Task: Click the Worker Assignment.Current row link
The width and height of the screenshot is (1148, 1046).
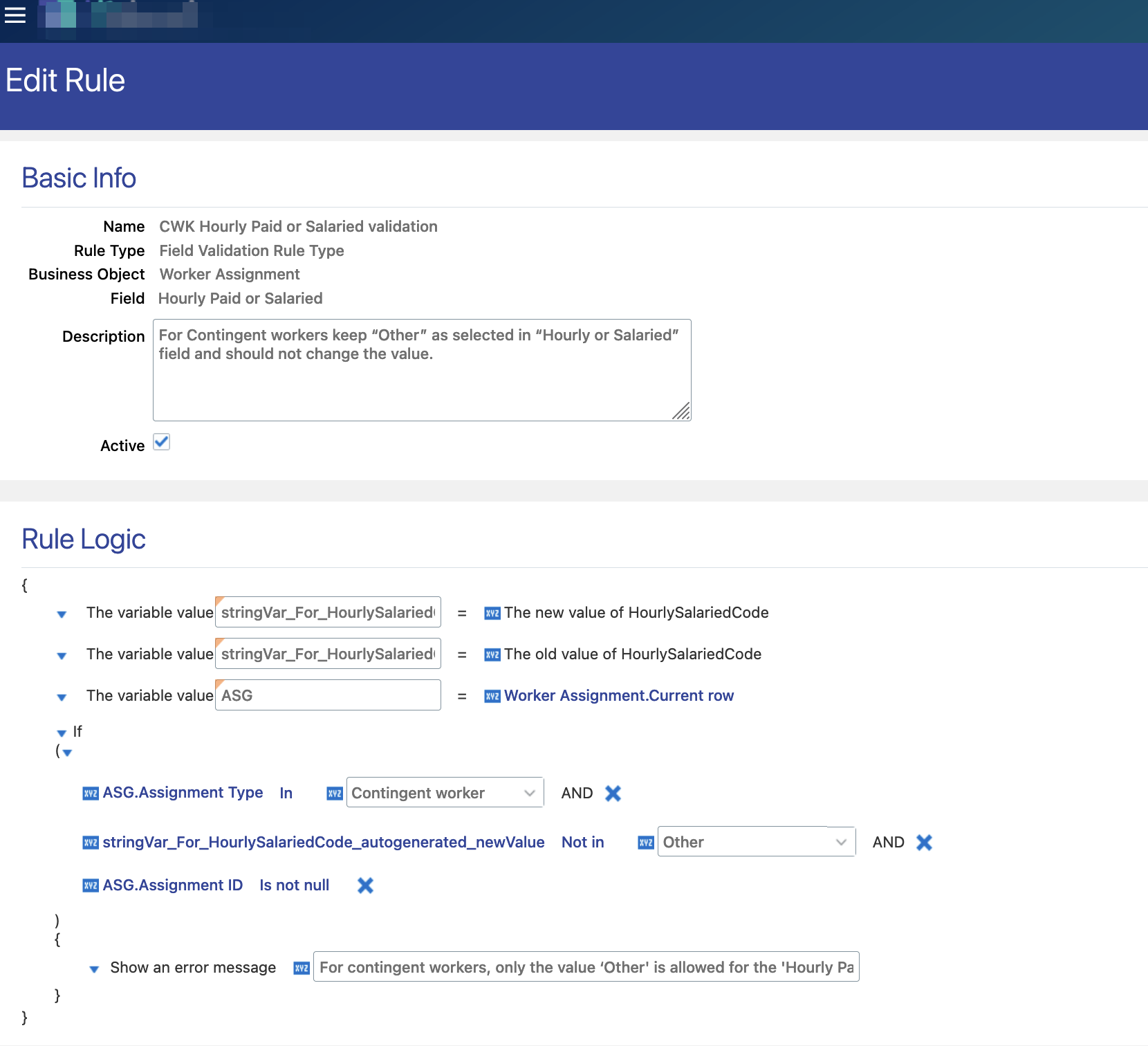Action: 619,695
